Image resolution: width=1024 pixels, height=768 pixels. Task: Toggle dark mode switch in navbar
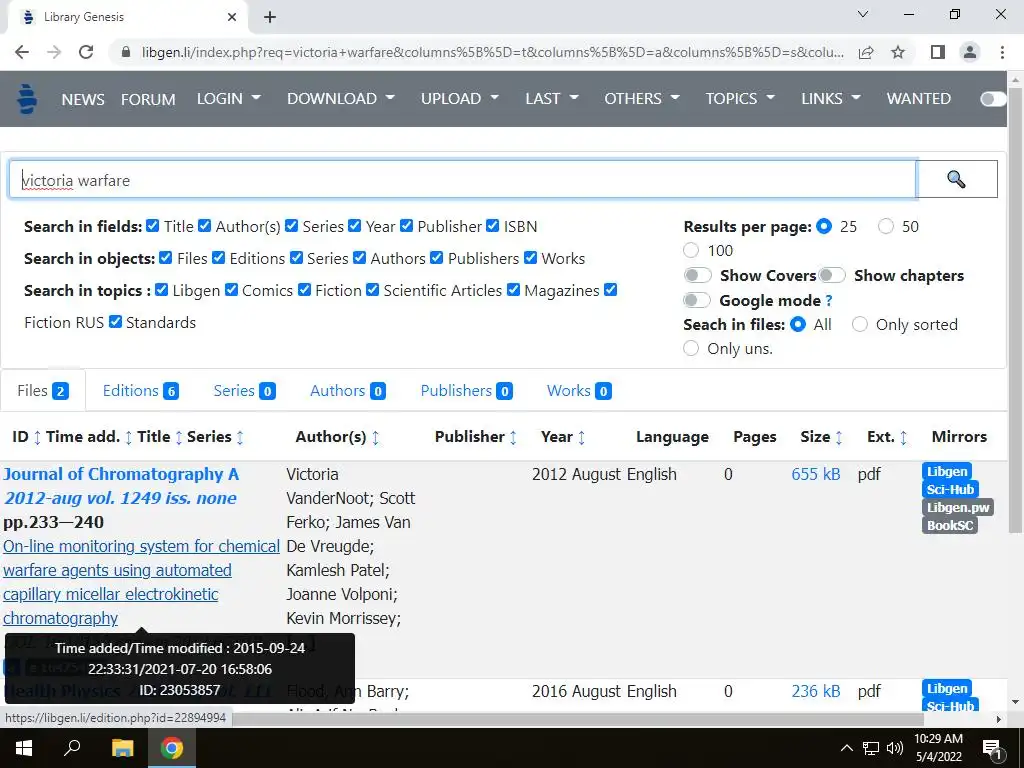coord(993,99)
